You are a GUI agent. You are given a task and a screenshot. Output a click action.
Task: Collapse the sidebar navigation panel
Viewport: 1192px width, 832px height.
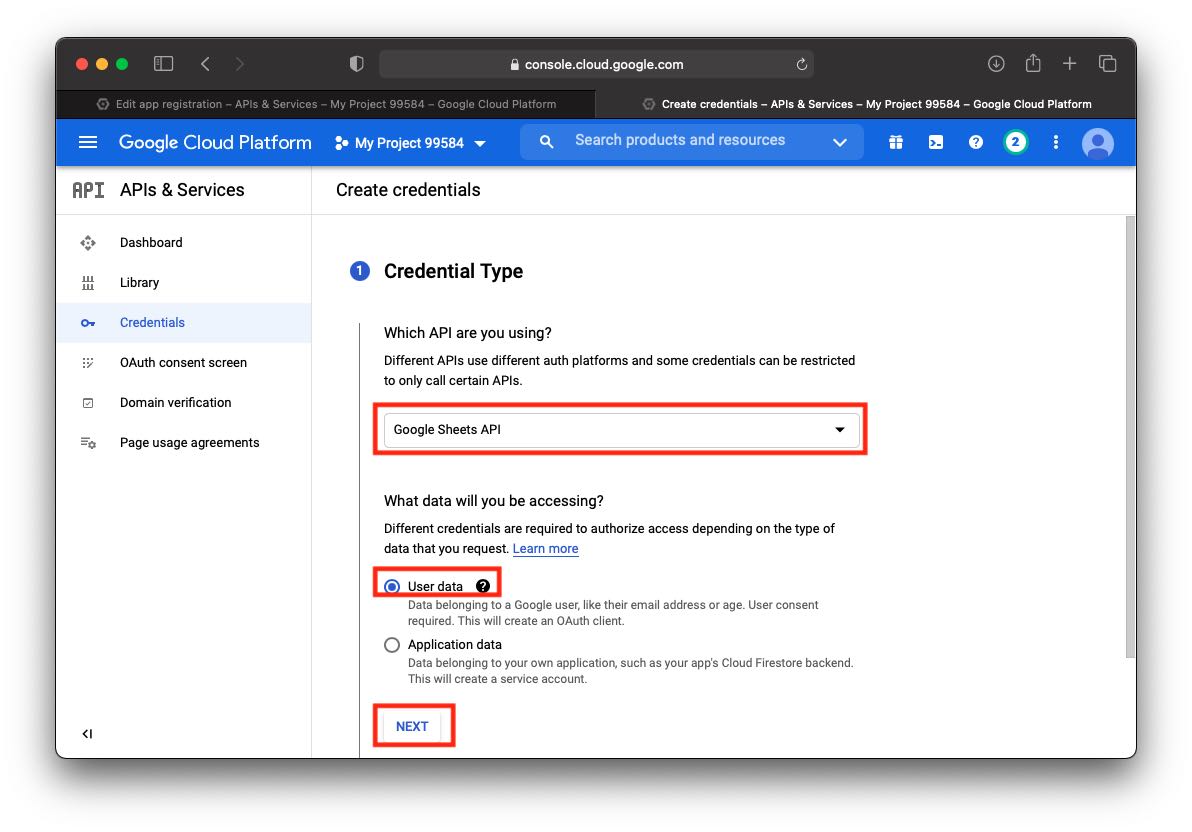pos(87,734)
